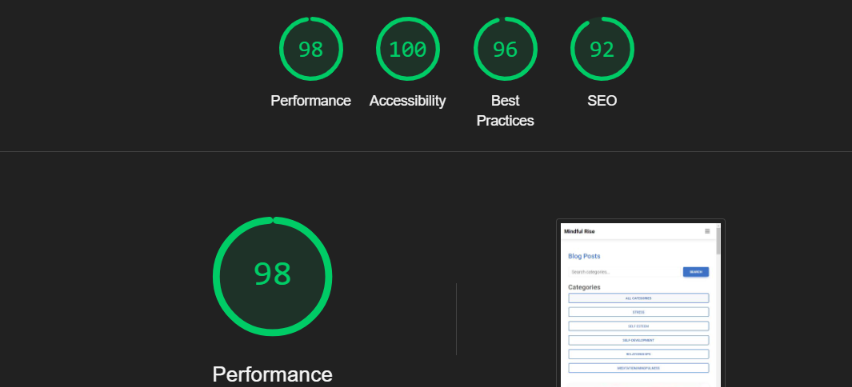
Task: Click the SEO score gauge showing 92
Action: tap(602, 49)
